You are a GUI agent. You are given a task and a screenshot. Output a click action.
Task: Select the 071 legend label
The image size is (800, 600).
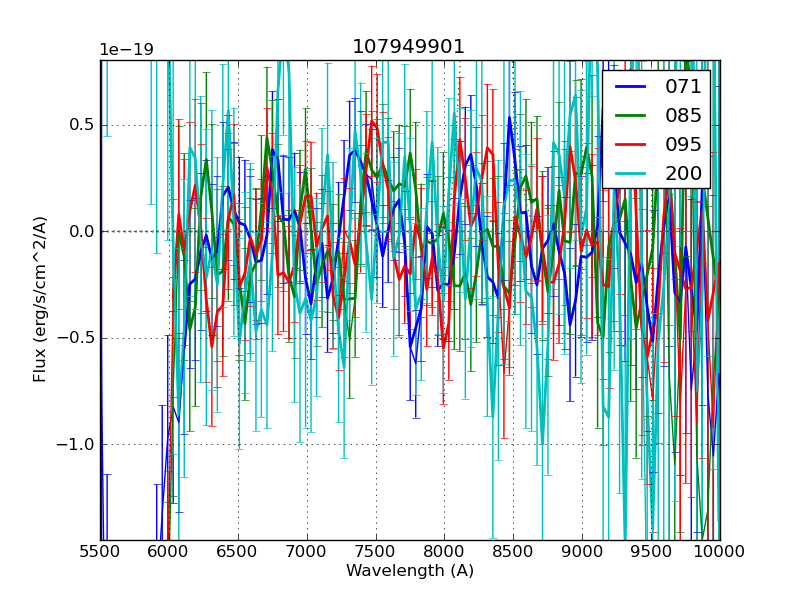pyautogui.click(x=683, y=87)
